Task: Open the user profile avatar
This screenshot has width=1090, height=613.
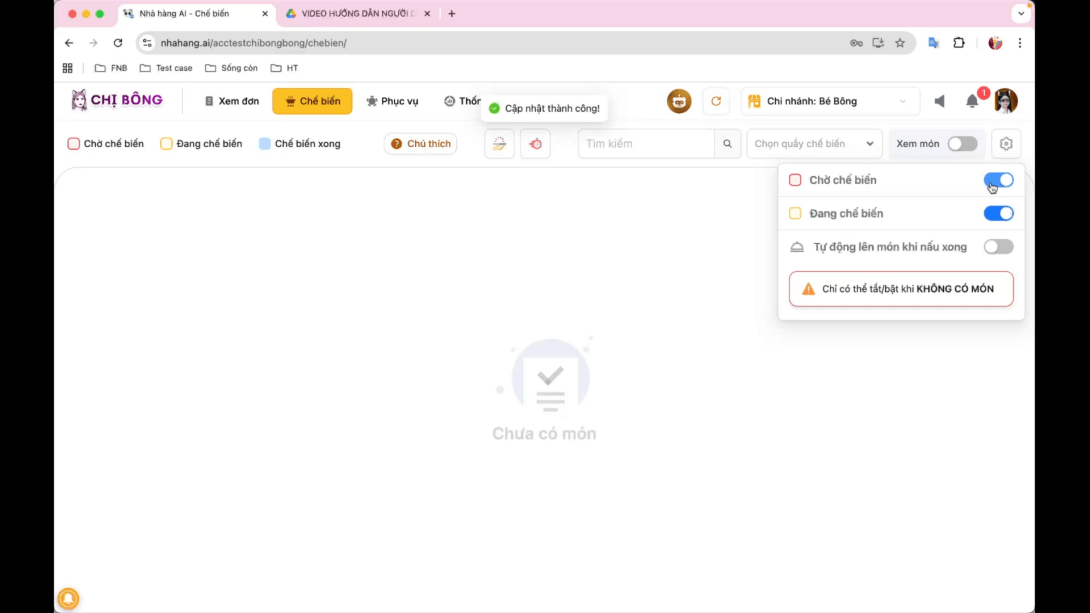Action: tap(1005, 101)
